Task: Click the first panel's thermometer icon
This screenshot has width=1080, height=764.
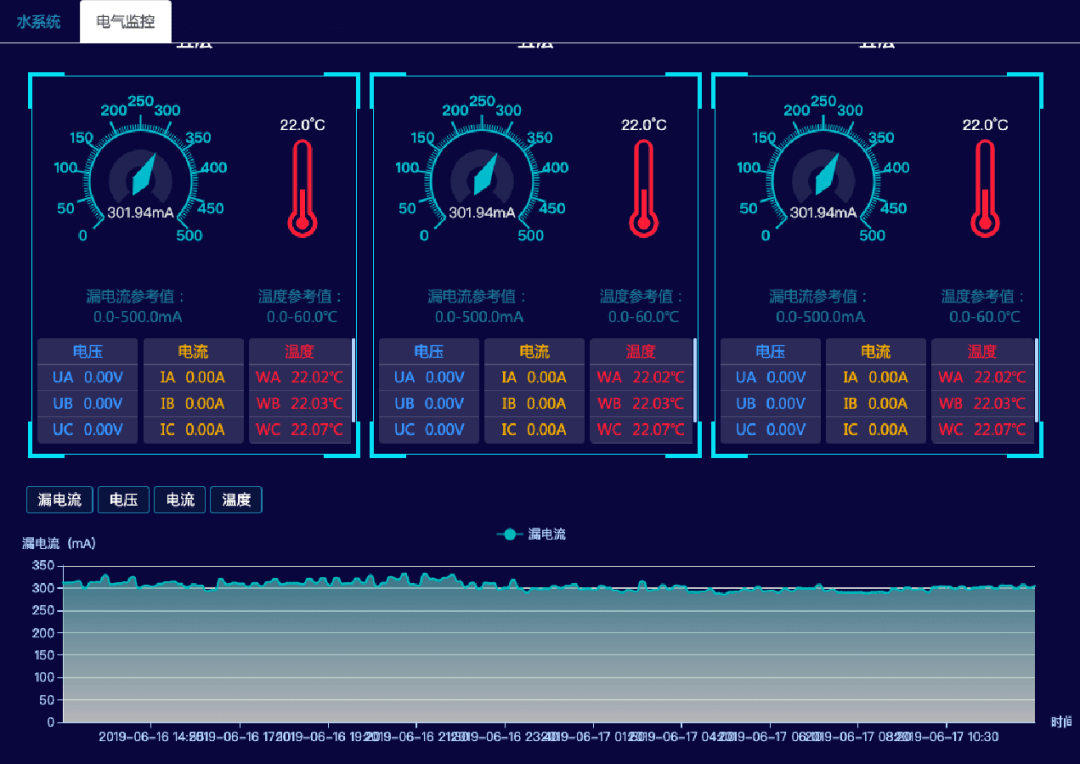Action: pyautogui.click(x=302, y=188)
